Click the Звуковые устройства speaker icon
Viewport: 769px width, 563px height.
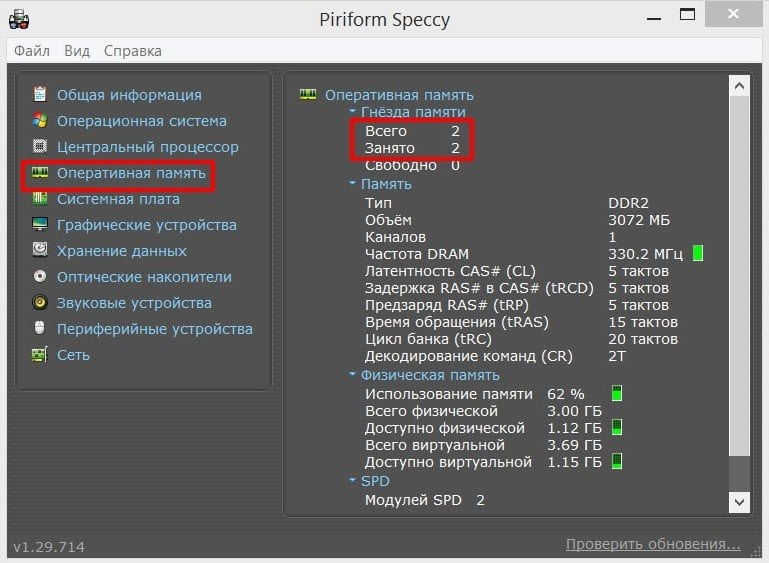point(40,302)
